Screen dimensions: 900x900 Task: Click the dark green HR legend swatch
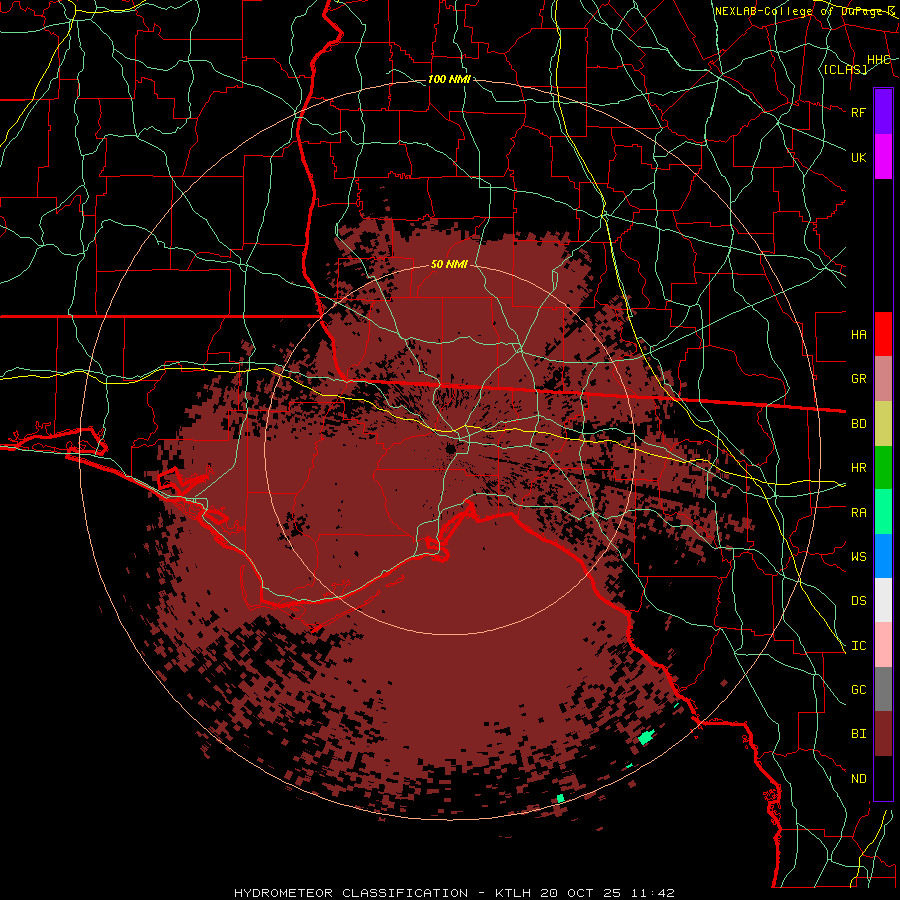click(x=883, y=468)
